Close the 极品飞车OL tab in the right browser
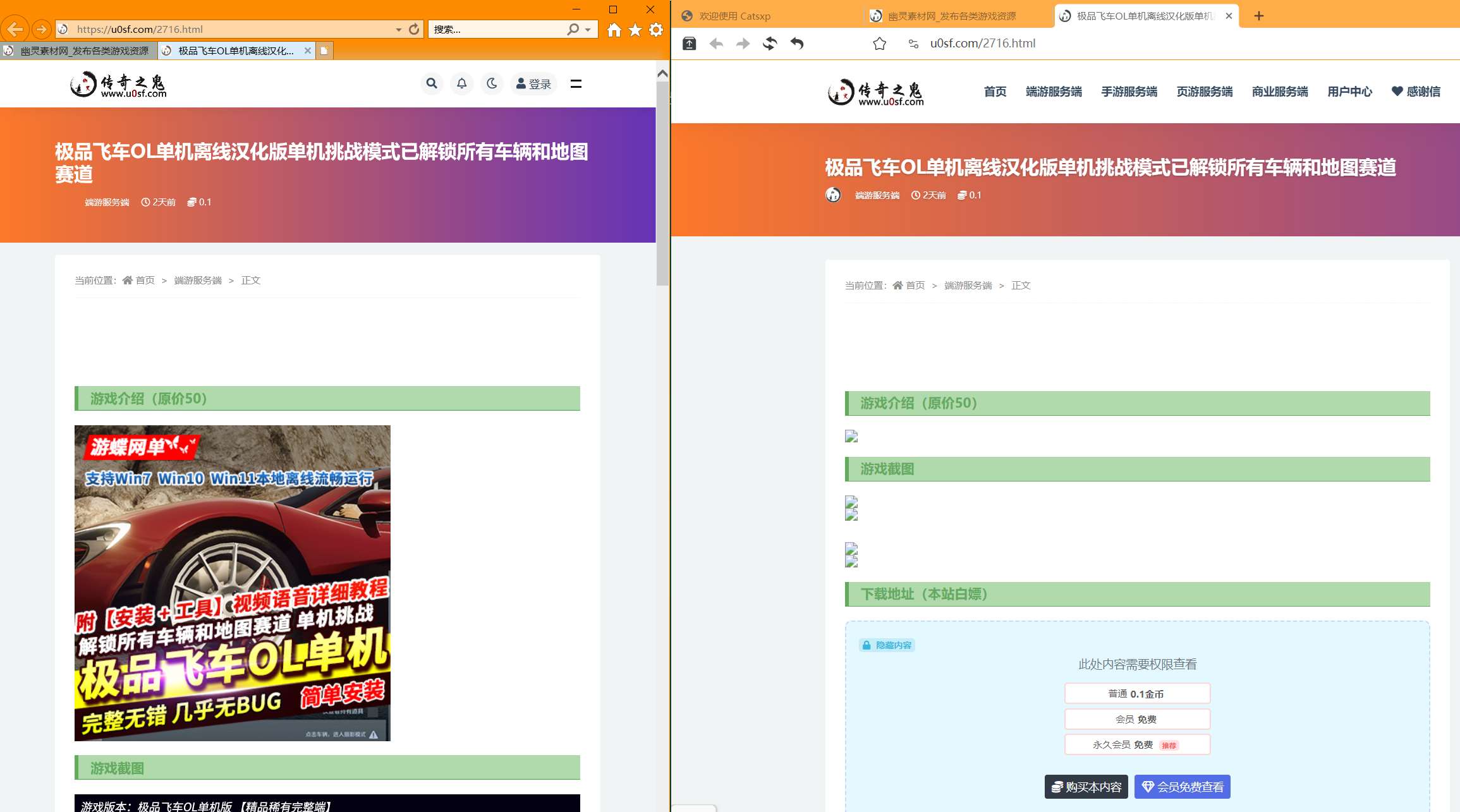Viewport: 1460px width, 812px height. click(1229, 16)
